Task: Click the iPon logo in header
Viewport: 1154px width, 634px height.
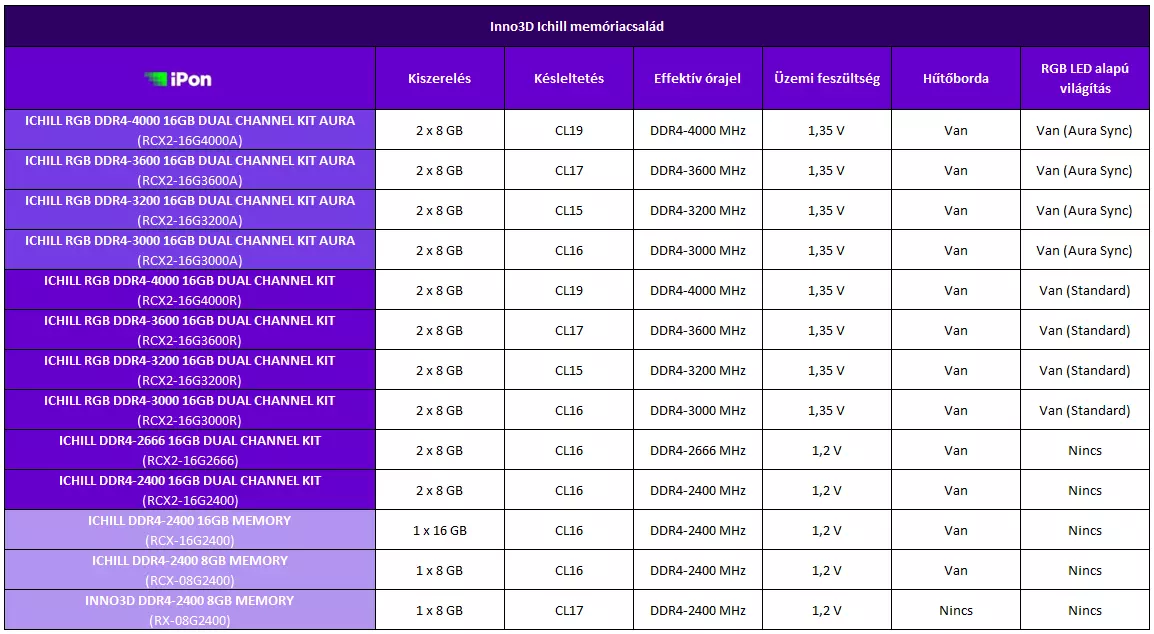Action: 177,79
